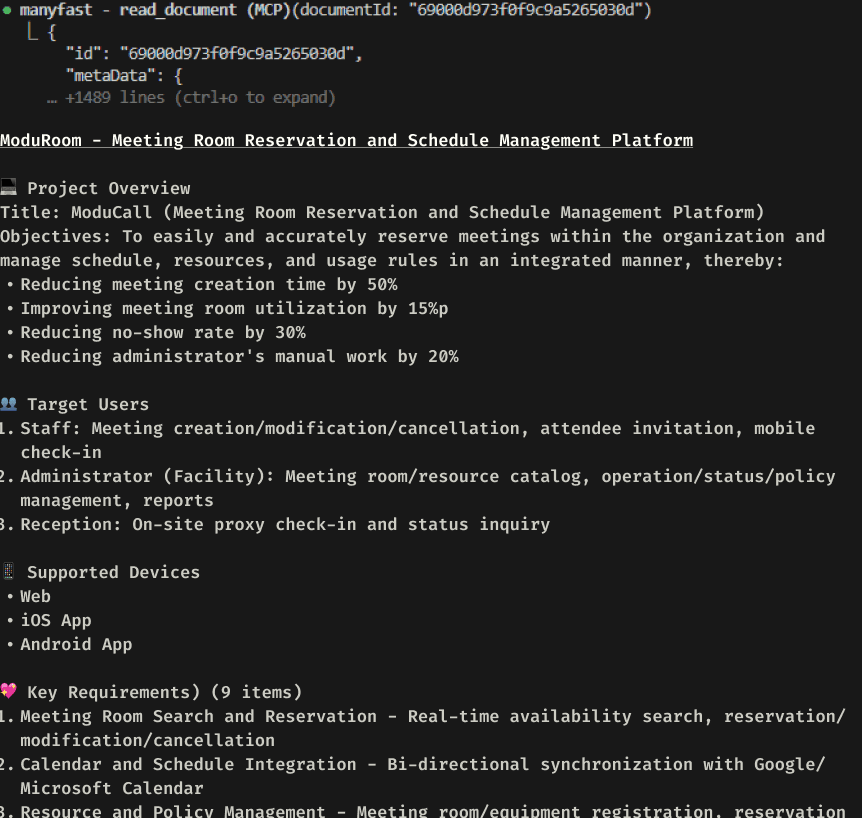862x818 pixels.
Task: Click the "modification/cancellation" continuation line
Action: pos(147,740)
